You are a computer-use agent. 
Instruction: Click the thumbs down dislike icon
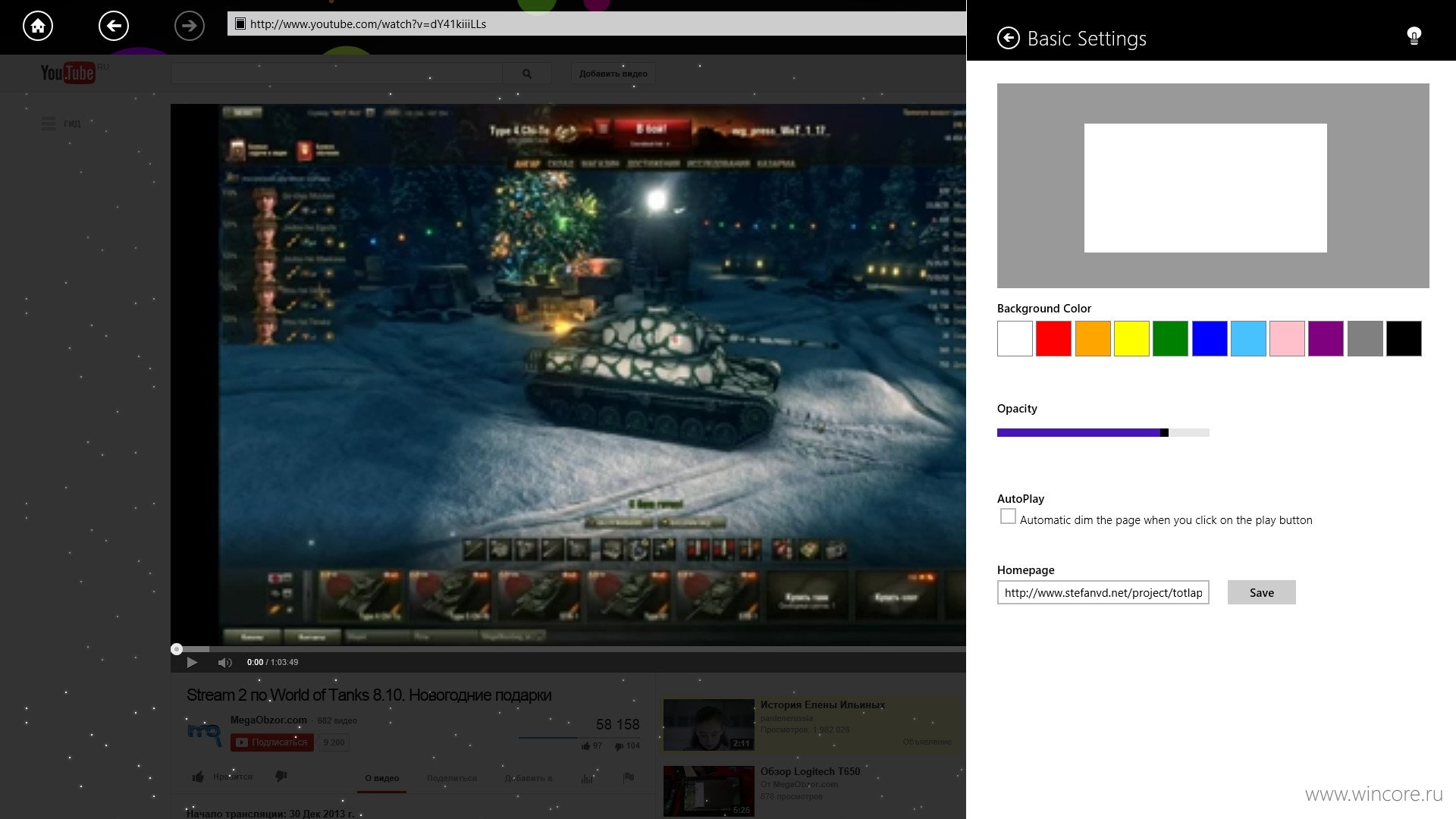click(x=281, y=777)
